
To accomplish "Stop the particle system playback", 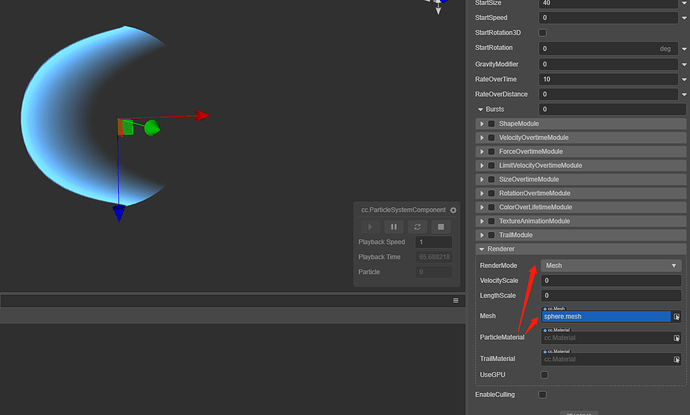I will pyautogui.click(x=441, y=227).
